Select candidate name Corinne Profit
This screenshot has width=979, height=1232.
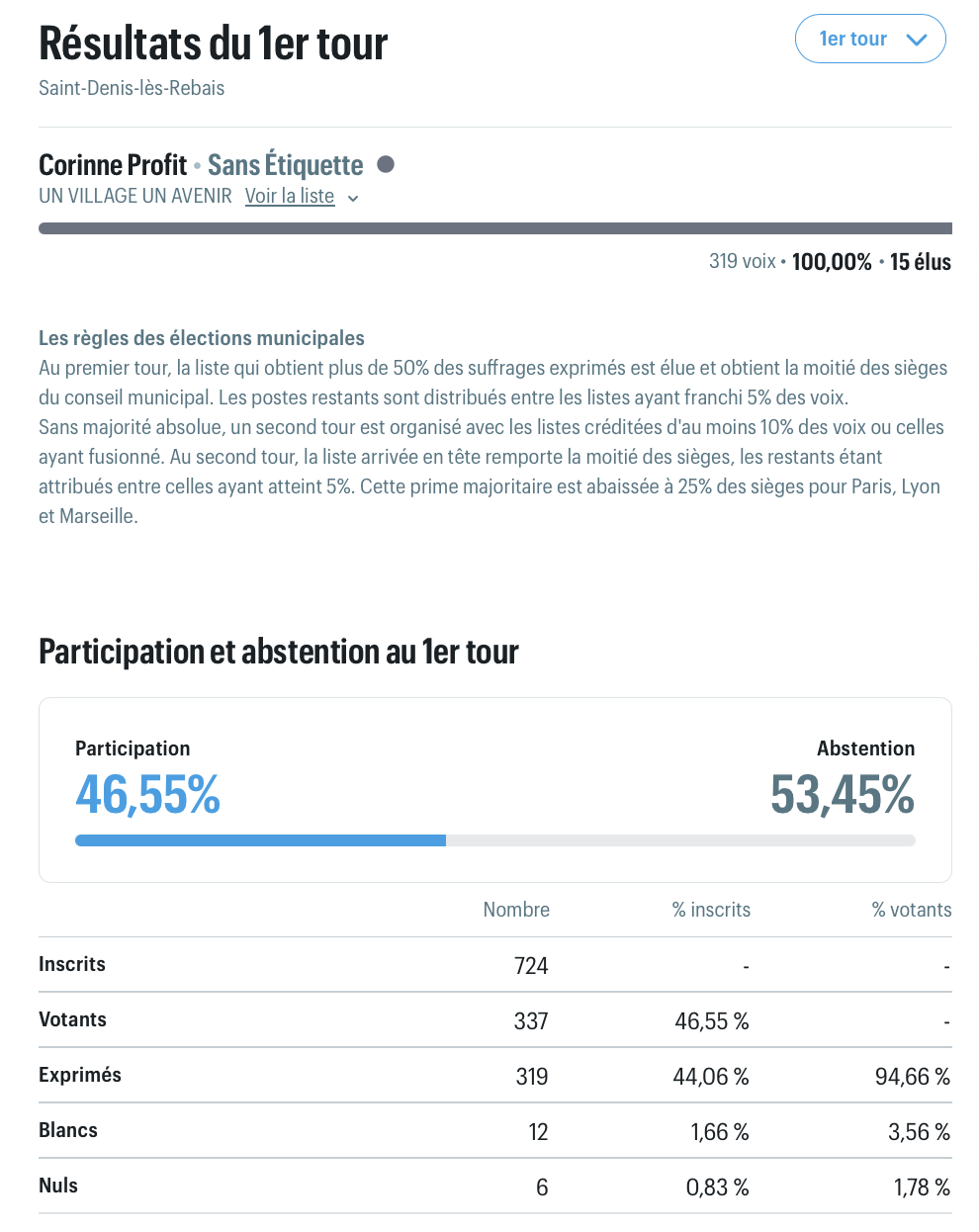(x=113, y=164)
